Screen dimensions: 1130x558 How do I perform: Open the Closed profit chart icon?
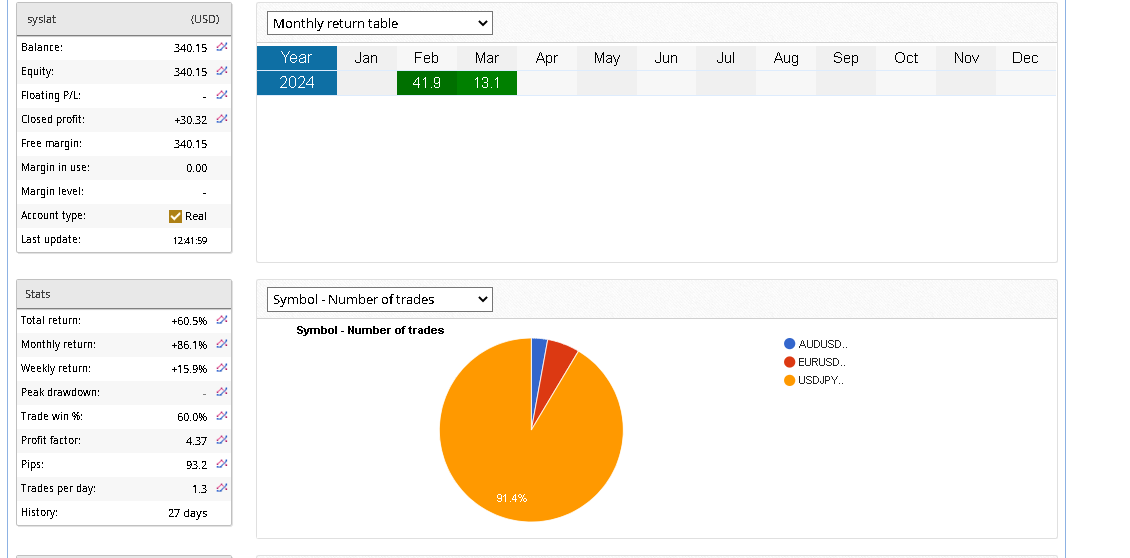tap(221, 119)
